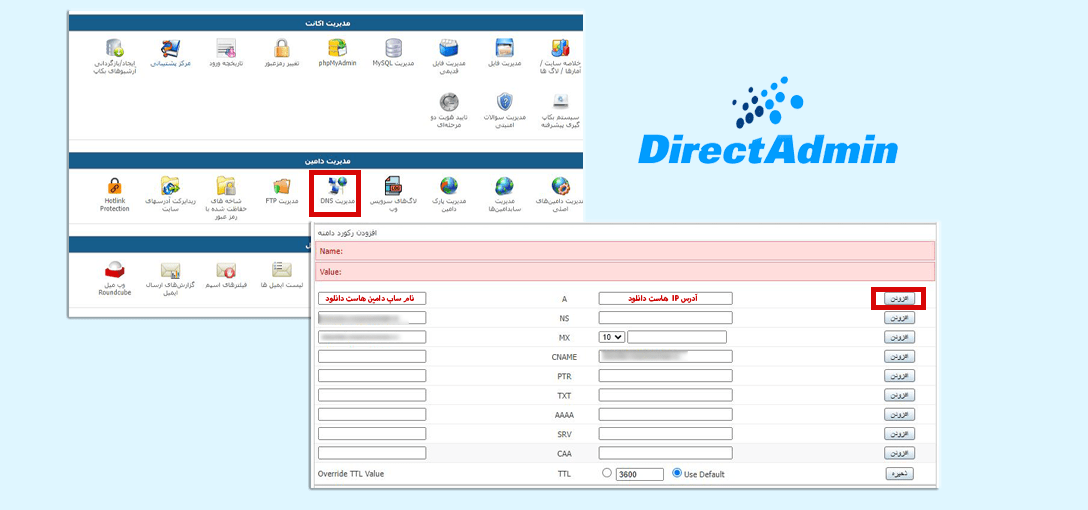Screen dimensions: 1088x510
Task: Open MySQL Management (مدیریت MySQL) icon
Action: click(394, 48)
